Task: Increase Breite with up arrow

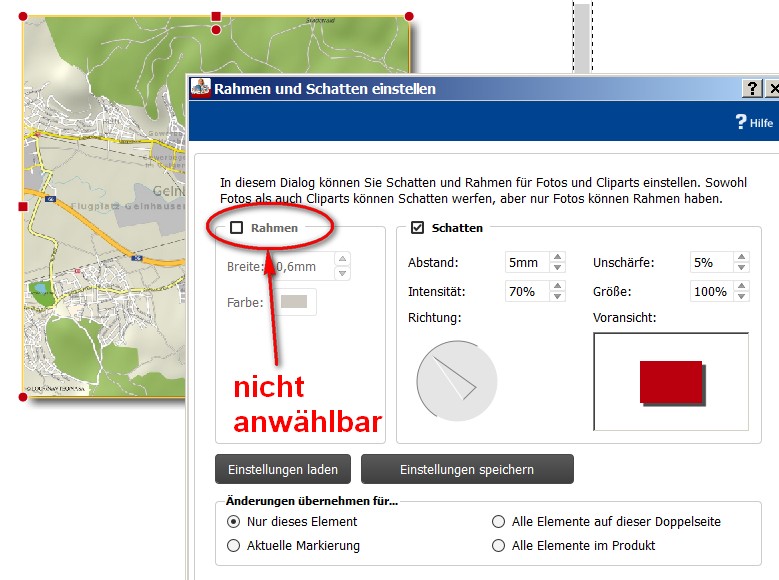Action: click(342, 259)
